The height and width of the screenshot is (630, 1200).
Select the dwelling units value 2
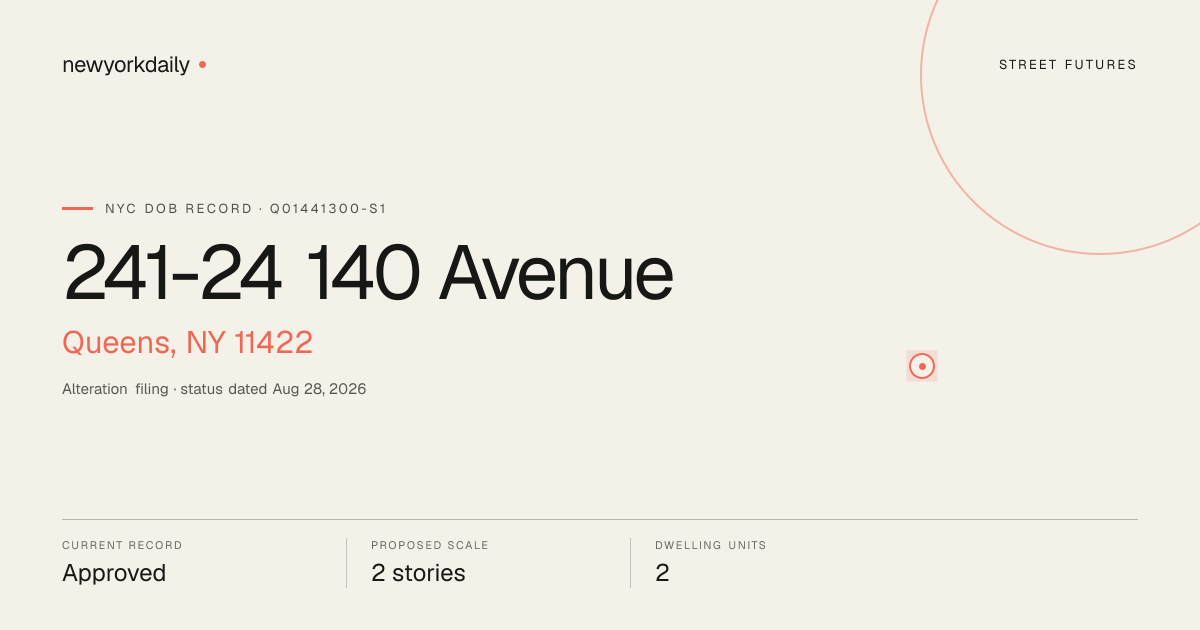pyautogui.click(x=662, y=573)
